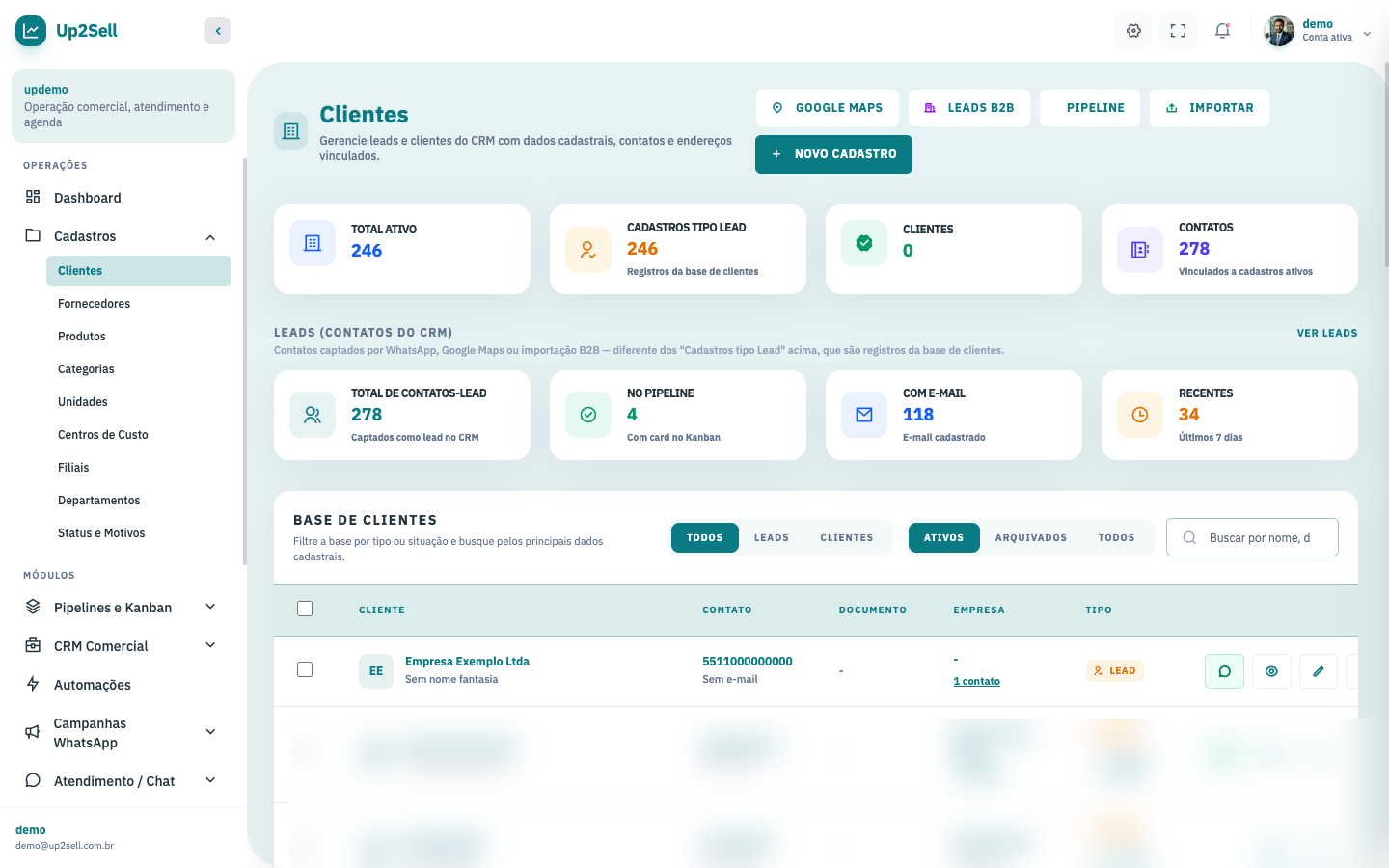Filter base by Leads type
The width and height of the screenshot is (1389, 868).
click(772, 538)
